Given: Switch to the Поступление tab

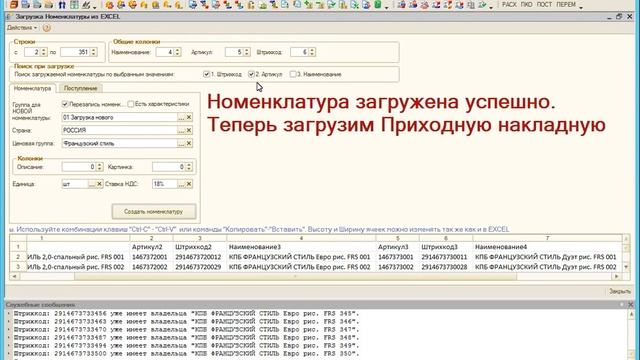Looking at the screenshot, I should pyautogui.click(x=80, y=88).
